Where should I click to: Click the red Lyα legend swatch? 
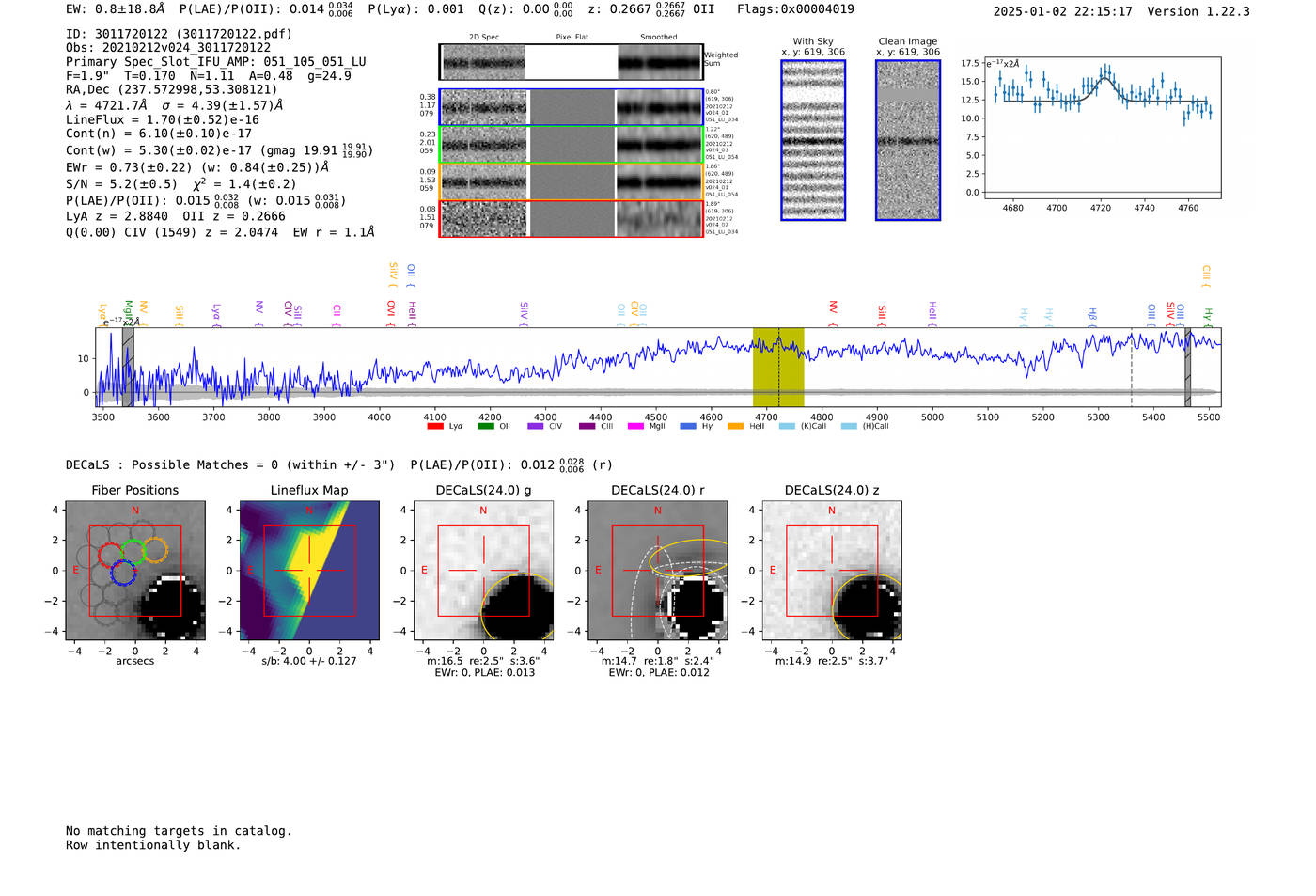pos(435,426)
